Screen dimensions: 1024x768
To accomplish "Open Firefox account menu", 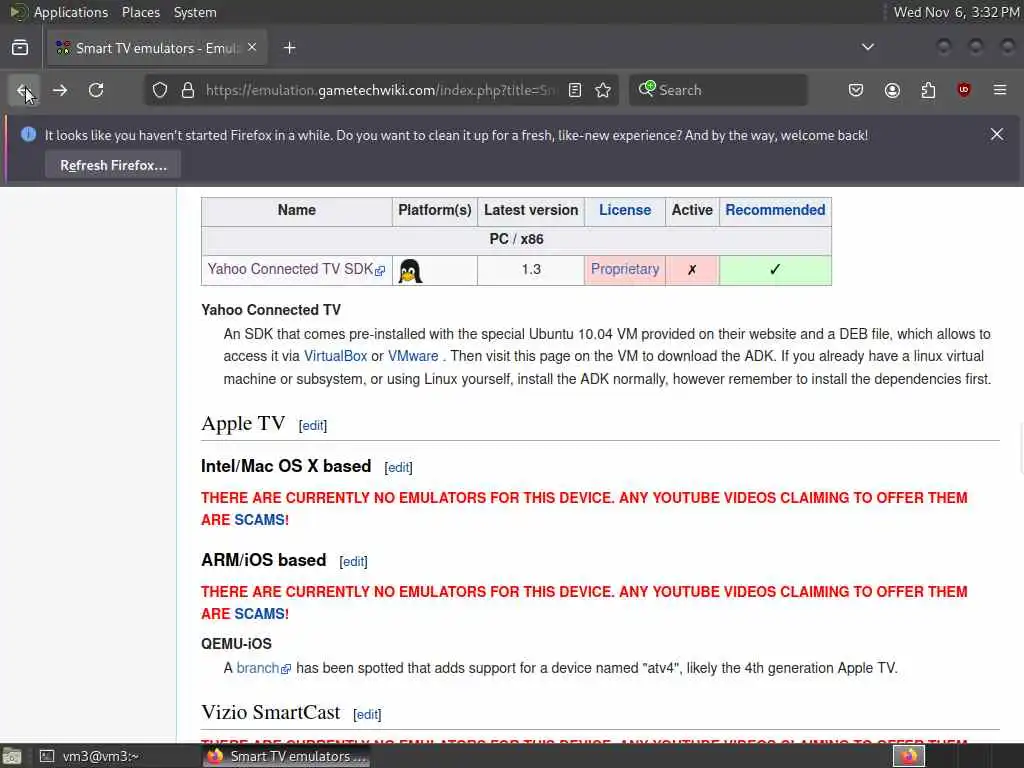I will point(892,90).
